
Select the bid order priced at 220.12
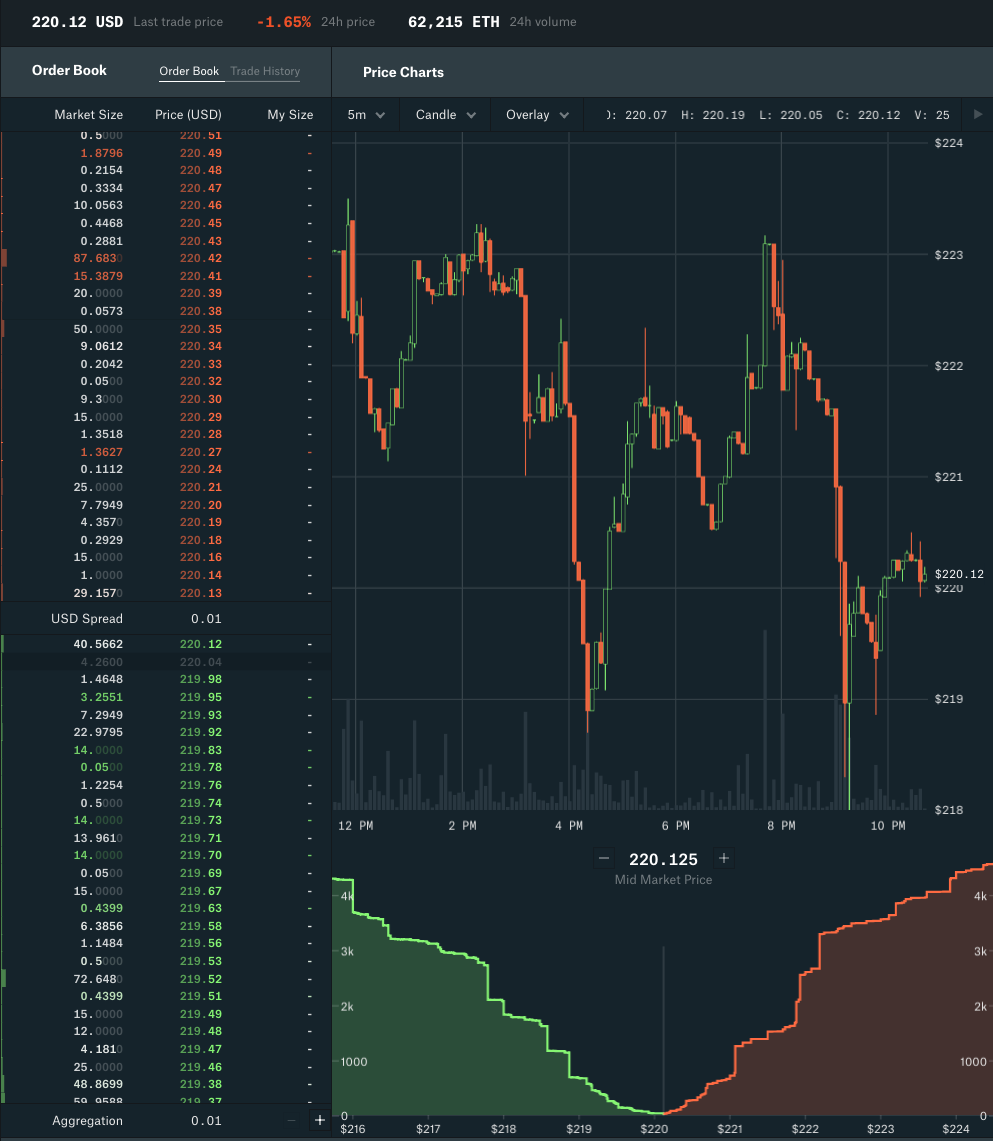pyautogui.click(x=164, y=644)
